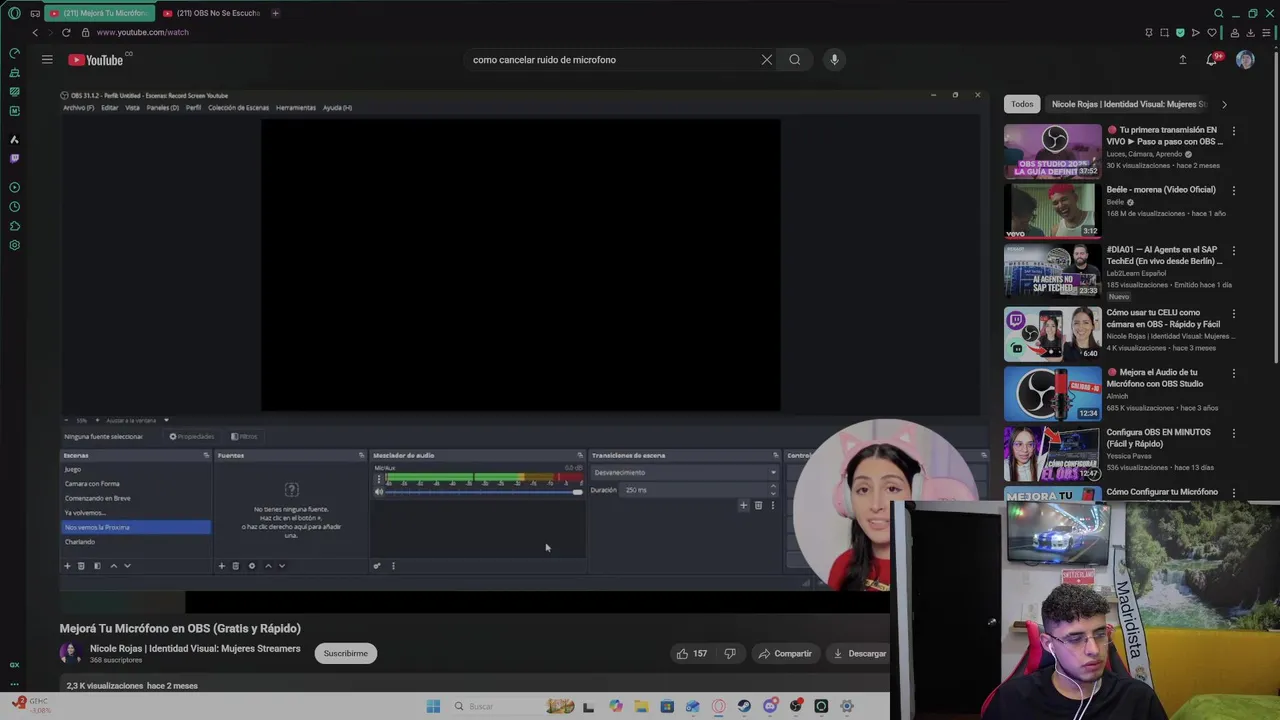Open the YouTube upload arrow button
This screenshot has width=1280, height=720.
coord(1183,60)
